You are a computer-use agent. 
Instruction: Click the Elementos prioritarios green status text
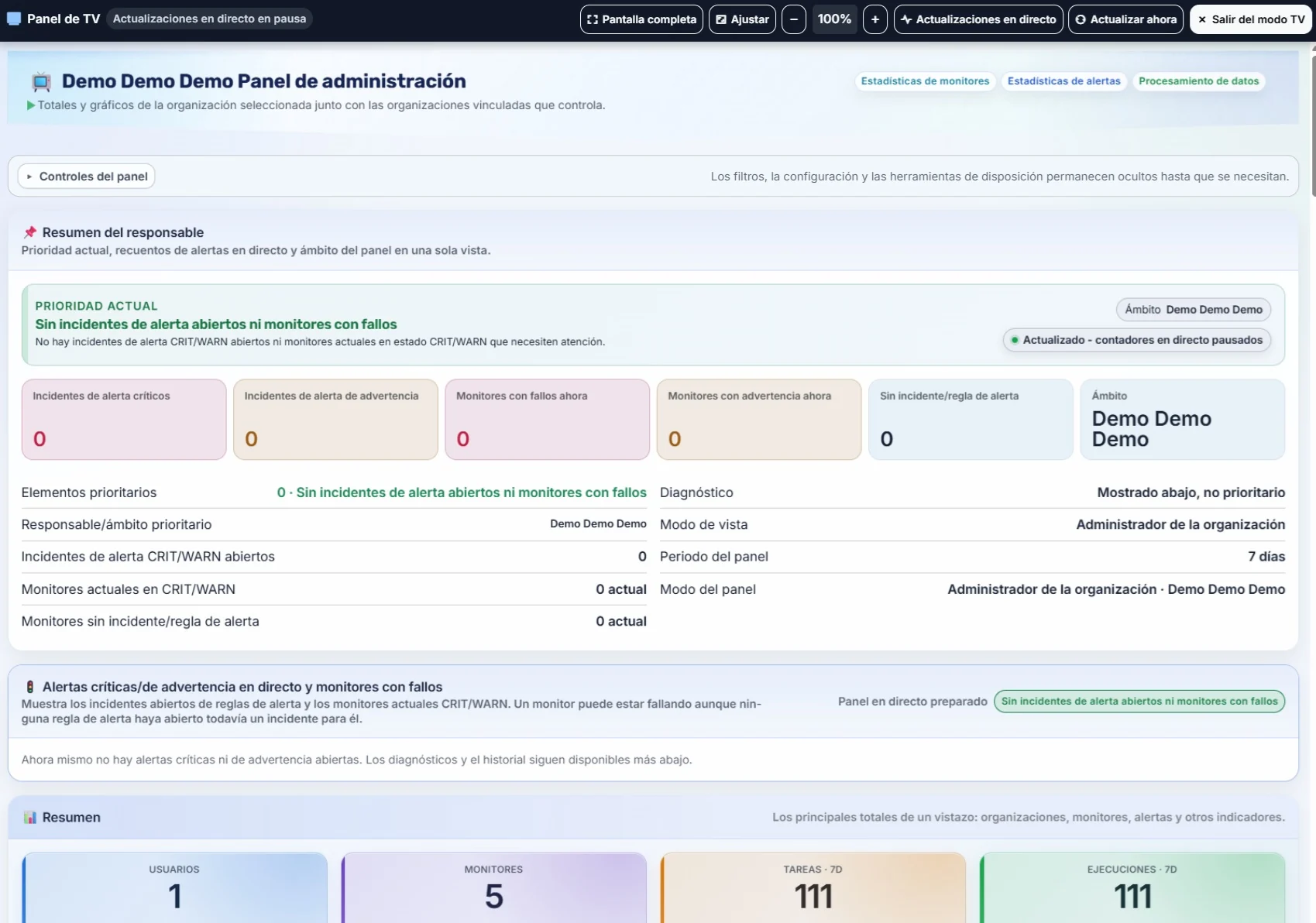(x=462, y=492)
